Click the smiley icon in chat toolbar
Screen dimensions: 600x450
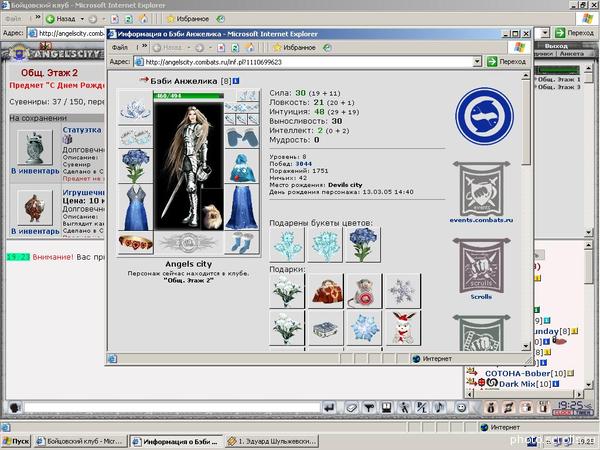(461, 408)
